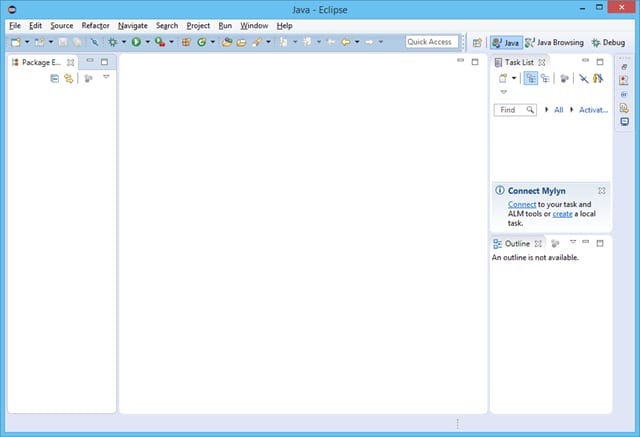Click the New Task icon in Task List
This screenshot has width=640, height=437.
[503, 78]
